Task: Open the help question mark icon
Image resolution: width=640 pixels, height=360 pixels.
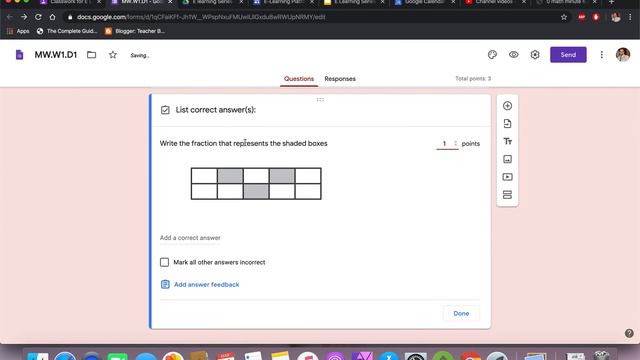Action: (x=629, y=333)
